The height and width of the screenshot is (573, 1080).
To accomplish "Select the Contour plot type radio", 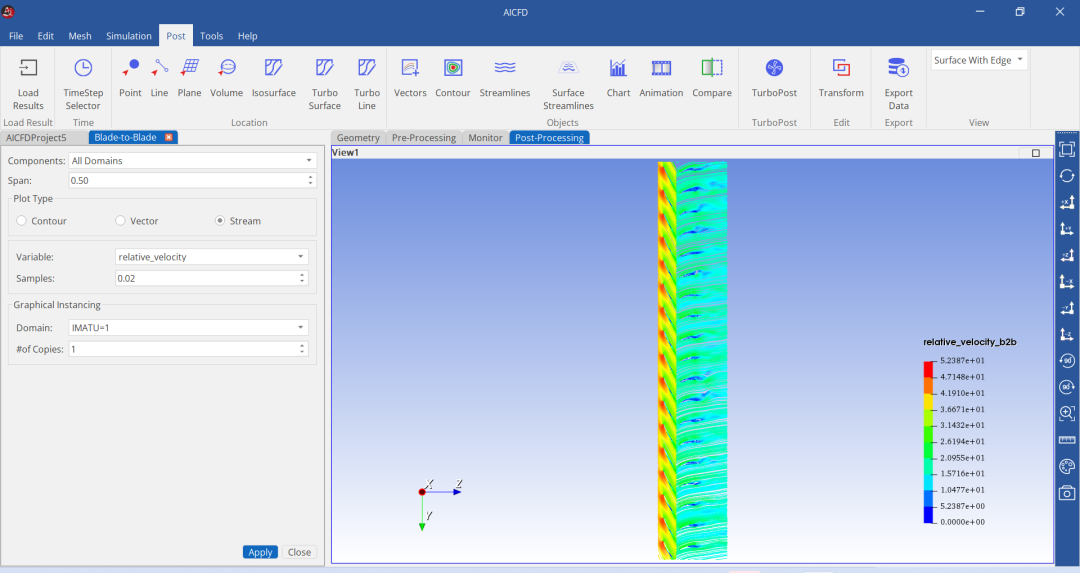I will 21,220.
